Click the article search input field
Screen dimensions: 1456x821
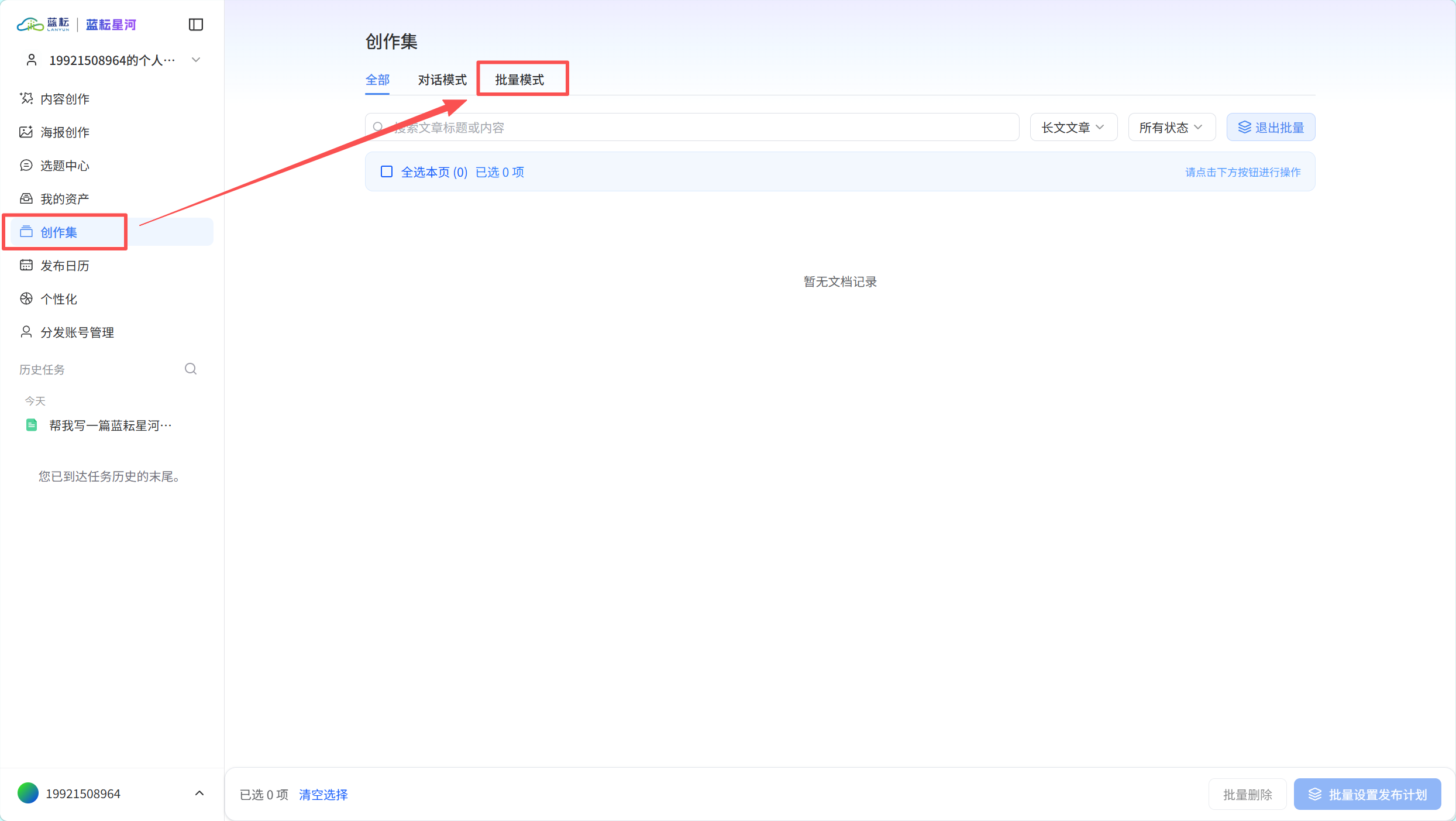point(690,127)
